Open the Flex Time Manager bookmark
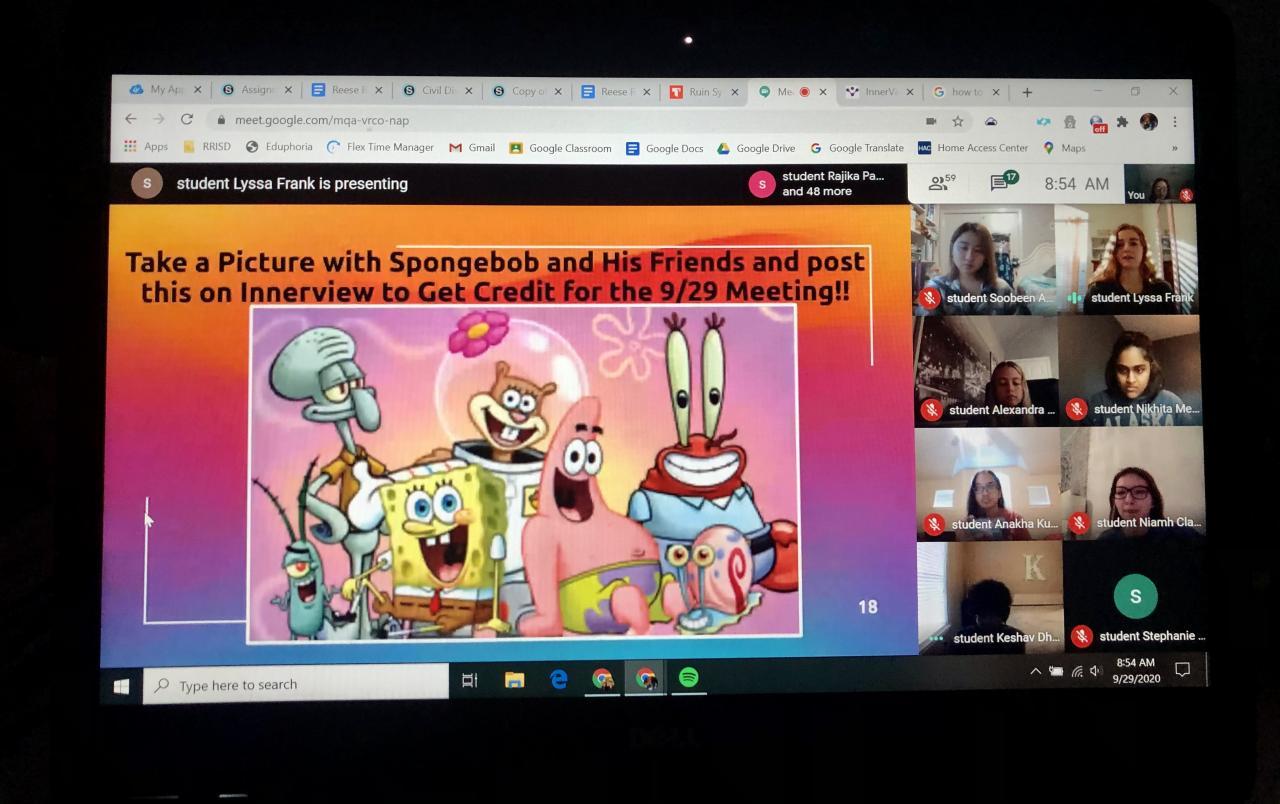The image size is (1280, 804). (x=381, y=147)
